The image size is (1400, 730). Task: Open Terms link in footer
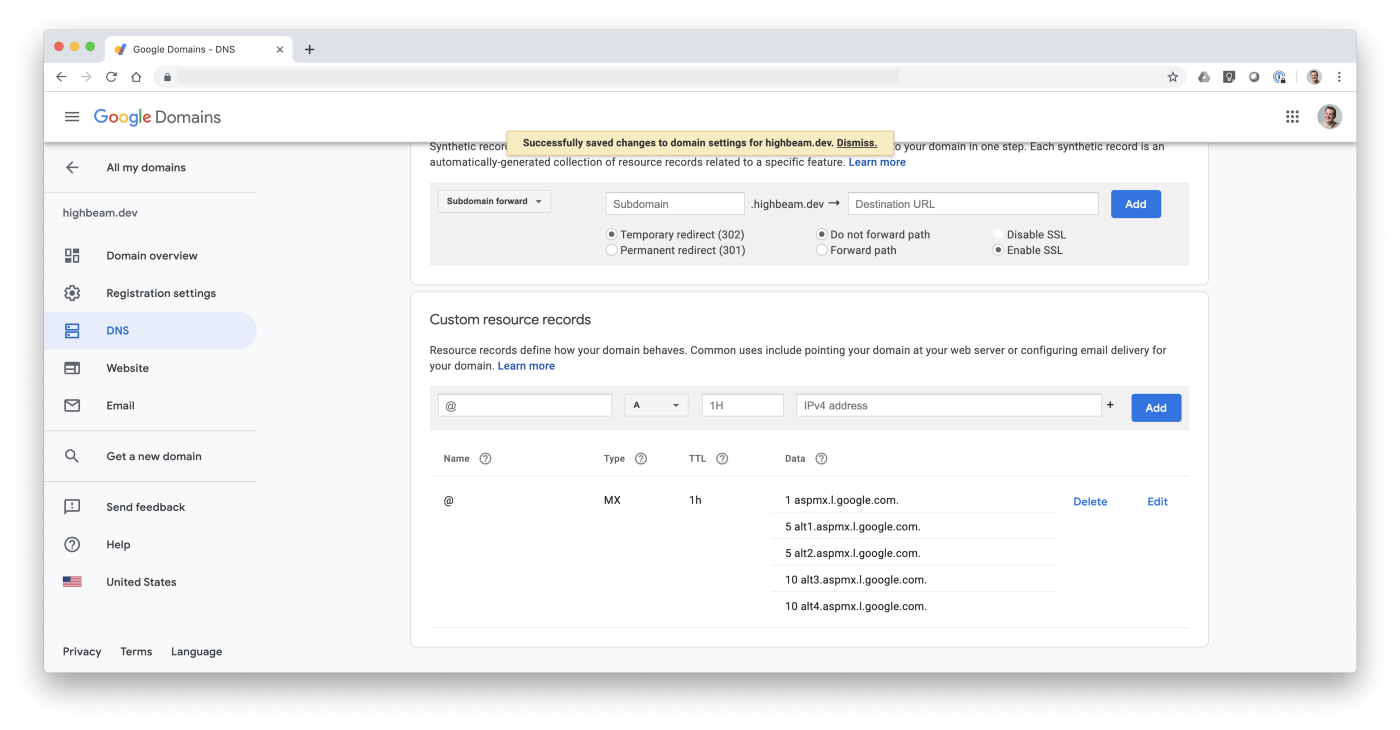pyautogui.click(x=136, y=652)
